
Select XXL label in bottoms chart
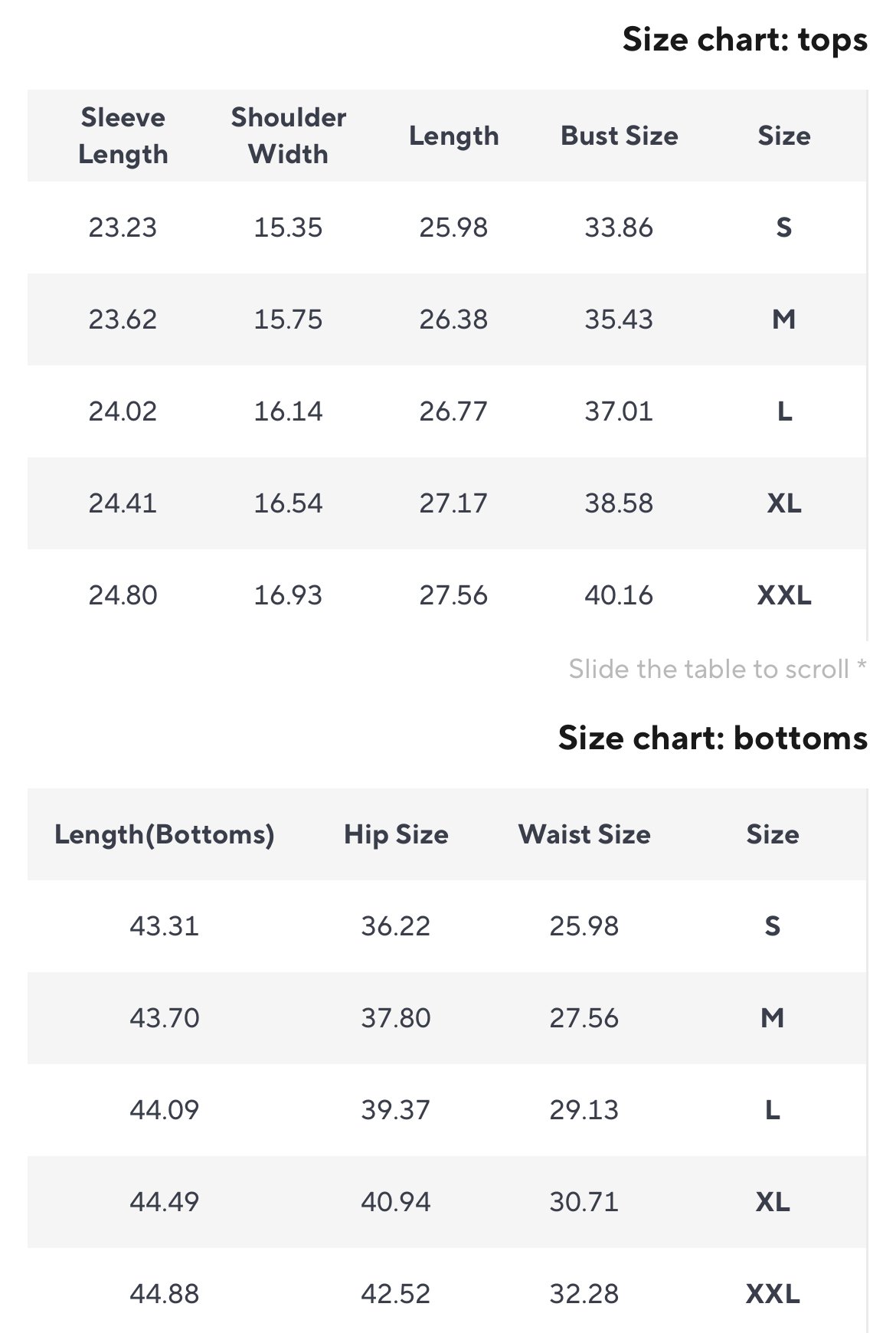point(773,1294)
